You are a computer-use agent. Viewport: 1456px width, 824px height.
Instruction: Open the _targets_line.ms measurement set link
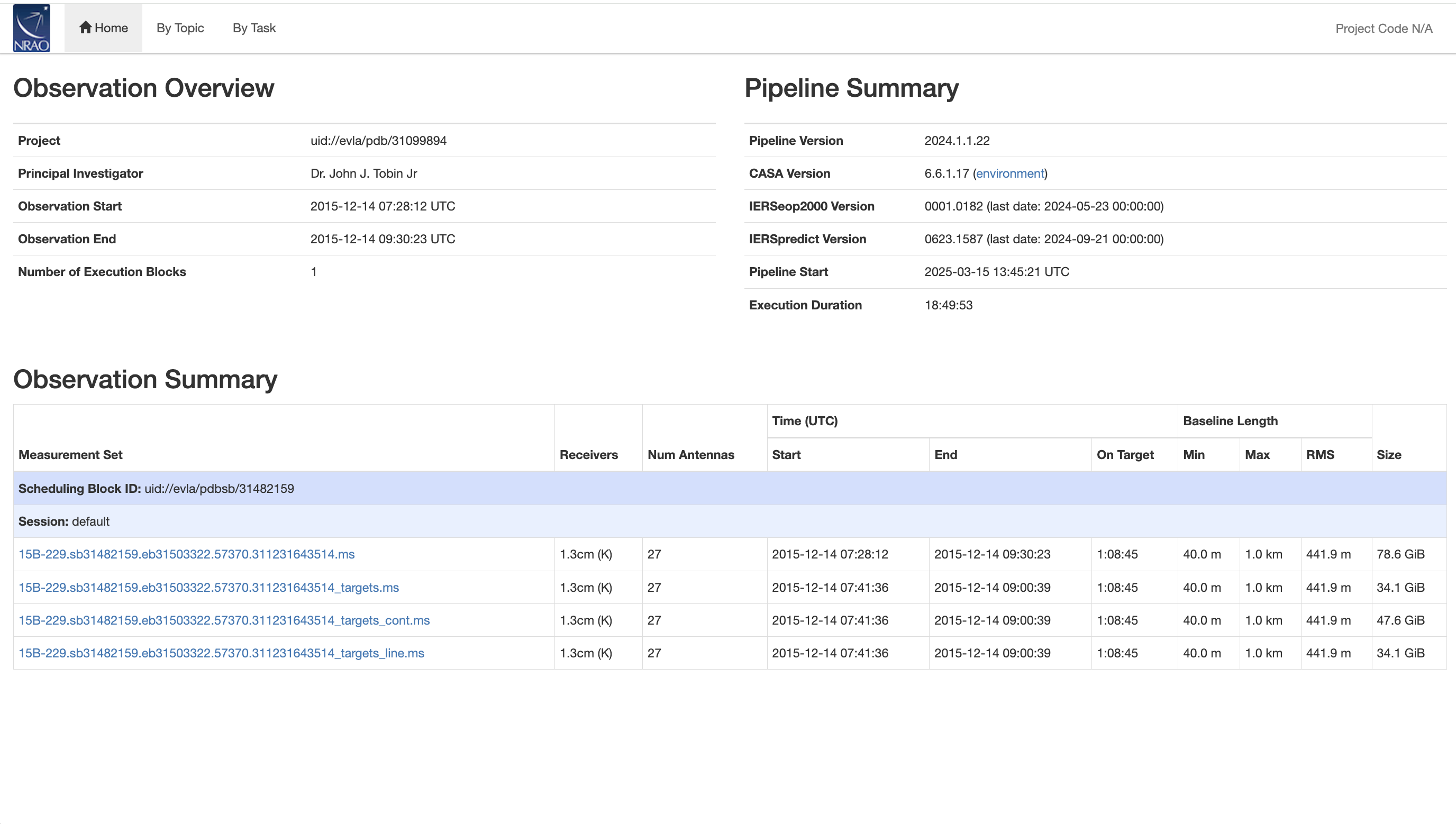point(221,653)
